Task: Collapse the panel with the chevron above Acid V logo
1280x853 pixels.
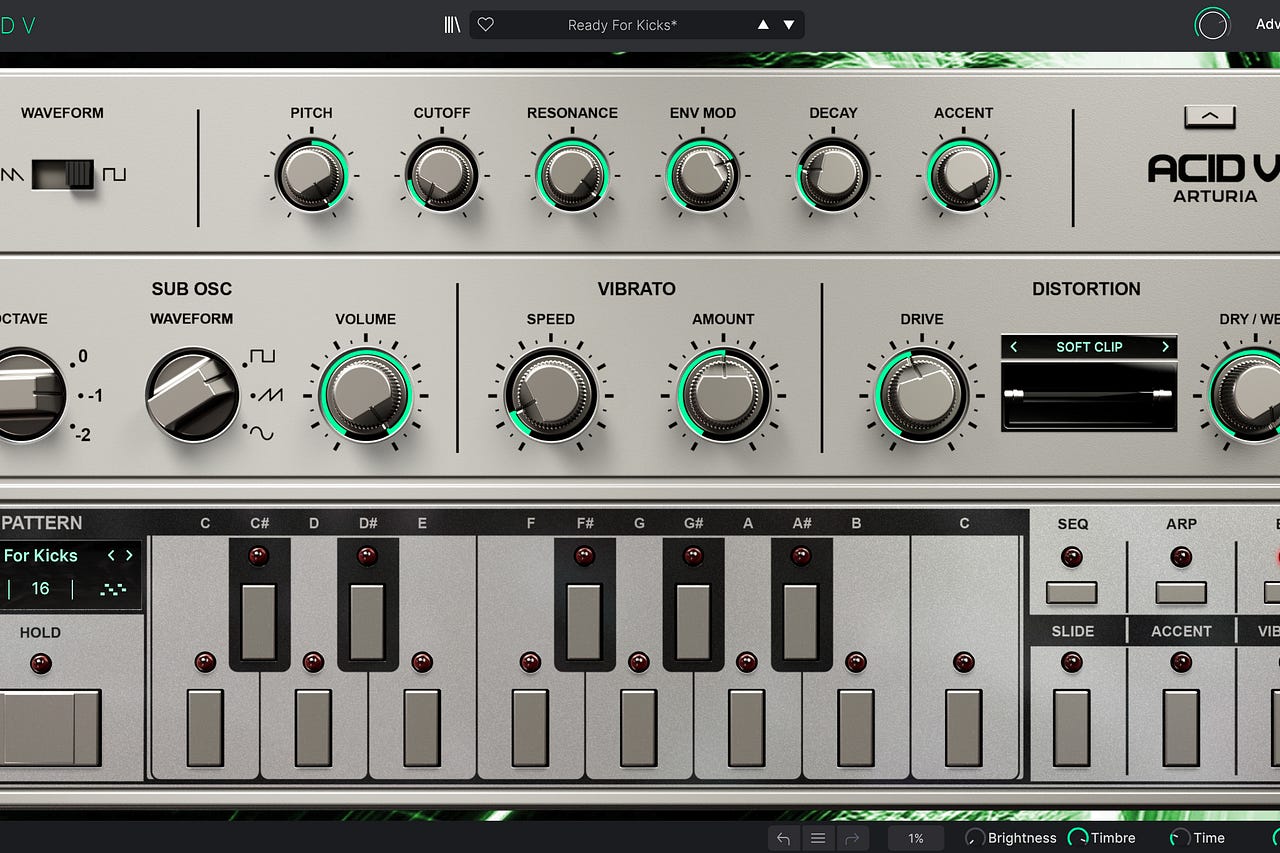Action: click(1209, 117)
